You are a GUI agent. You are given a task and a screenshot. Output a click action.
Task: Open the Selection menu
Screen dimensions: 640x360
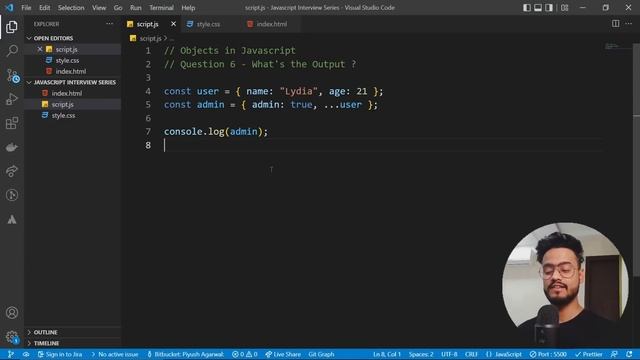click(71, 8)
